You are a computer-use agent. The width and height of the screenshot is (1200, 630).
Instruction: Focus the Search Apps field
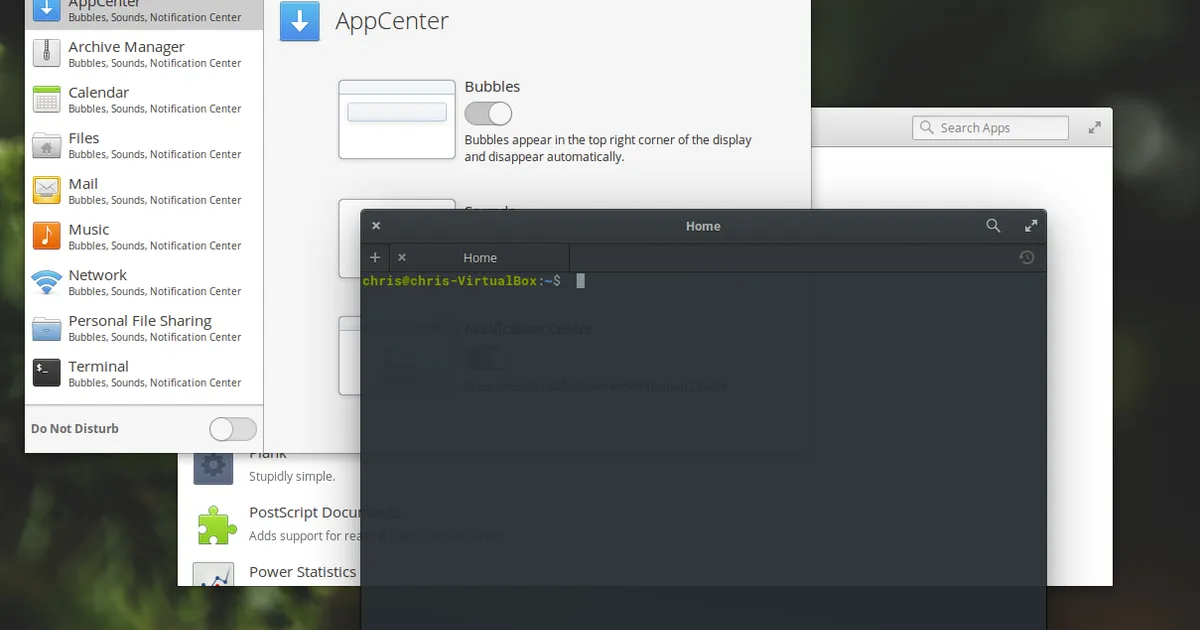990,128
